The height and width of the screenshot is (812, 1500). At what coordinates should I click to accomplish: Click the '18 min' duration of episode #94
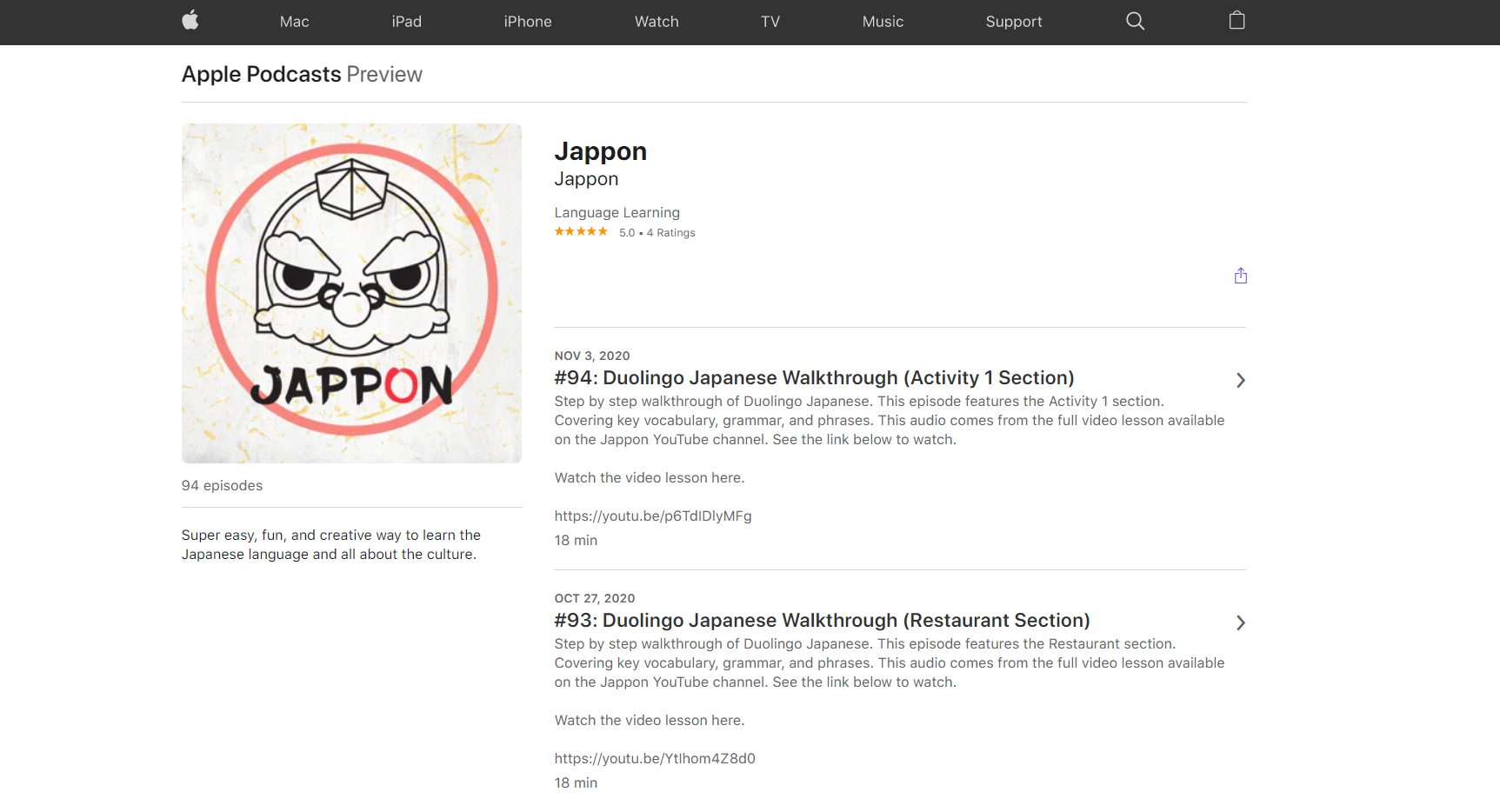576,541
